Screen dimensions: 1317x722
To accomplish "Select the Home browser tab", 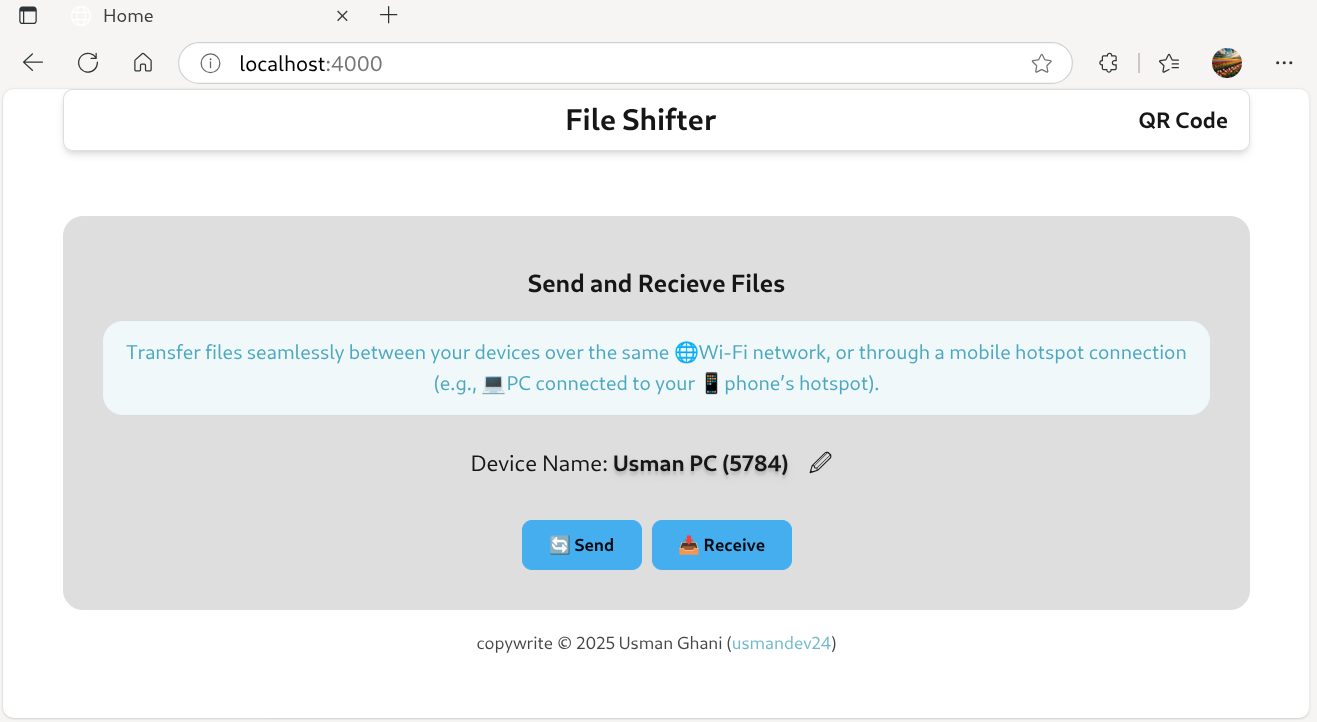I will click(x=130, y=15).
